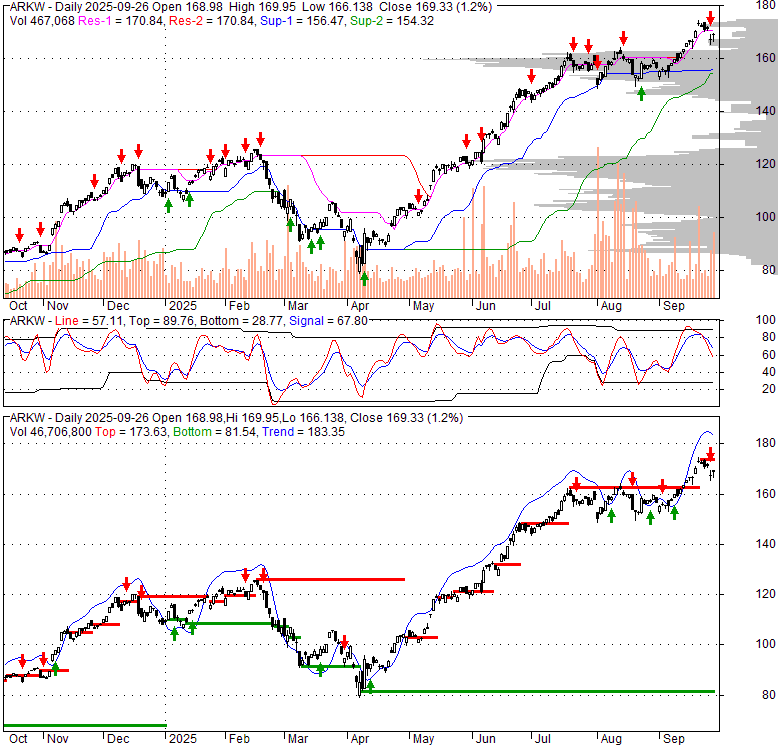Click the 100 price label on top chart
Image resolution: width=780 pixels, height=745 pixels.
tap(765, 217)
